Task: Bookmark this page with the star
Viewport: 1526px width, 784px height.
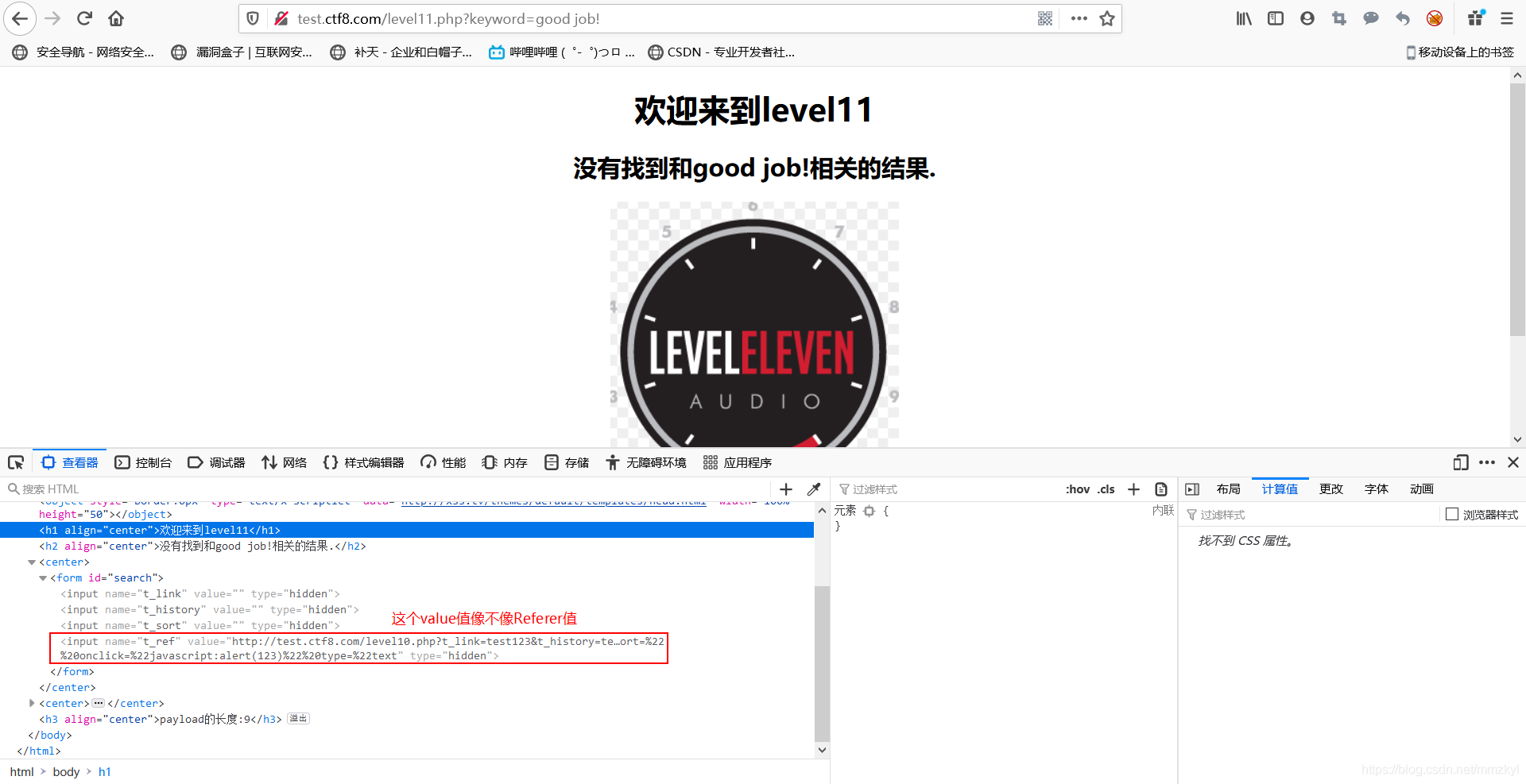Action: [1107, 18]
